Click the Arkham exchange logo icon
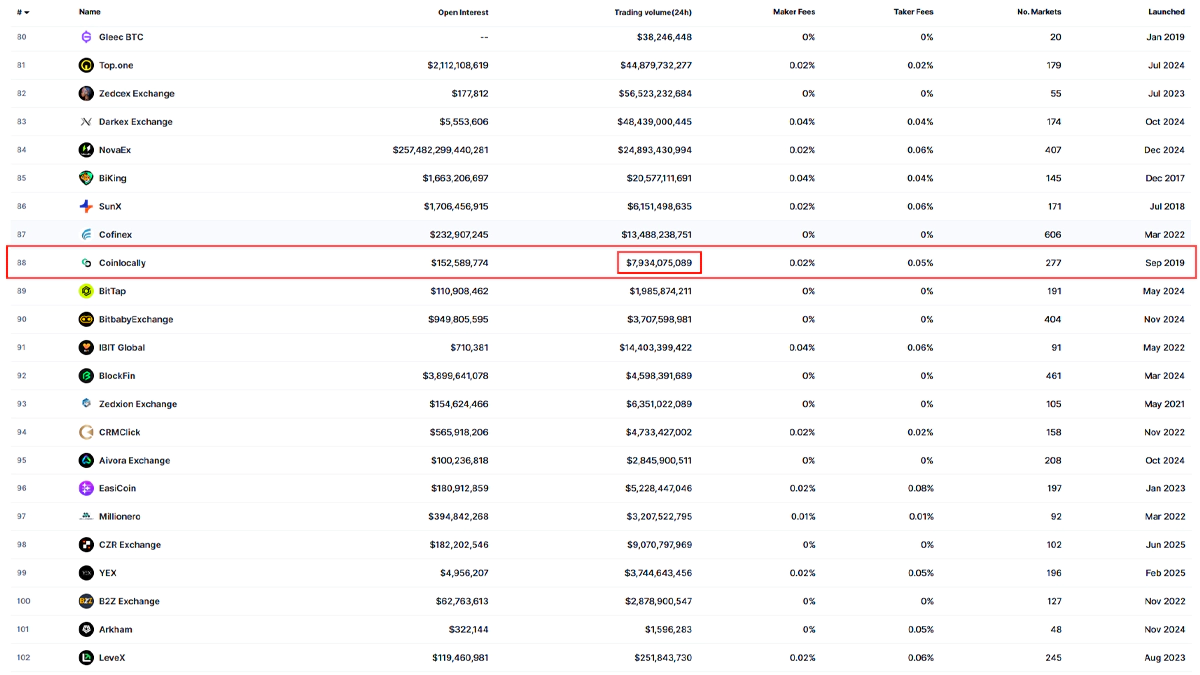Screen dimensions: 1200x675 (86, 629)
